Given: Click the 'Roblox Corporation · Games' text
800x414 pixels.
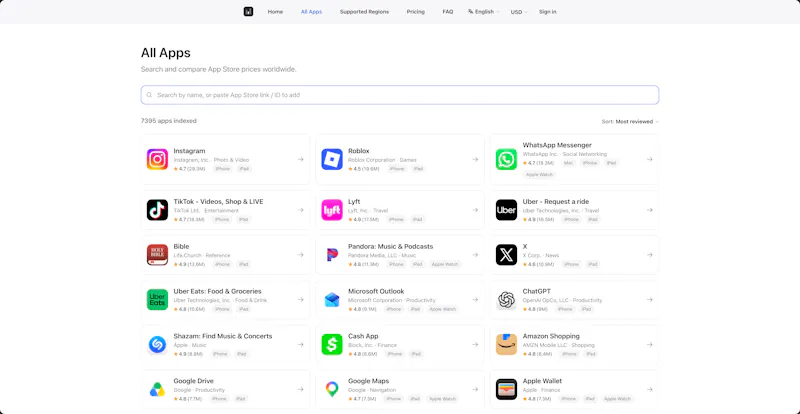Looking at the screenshot, I should 382,160.
